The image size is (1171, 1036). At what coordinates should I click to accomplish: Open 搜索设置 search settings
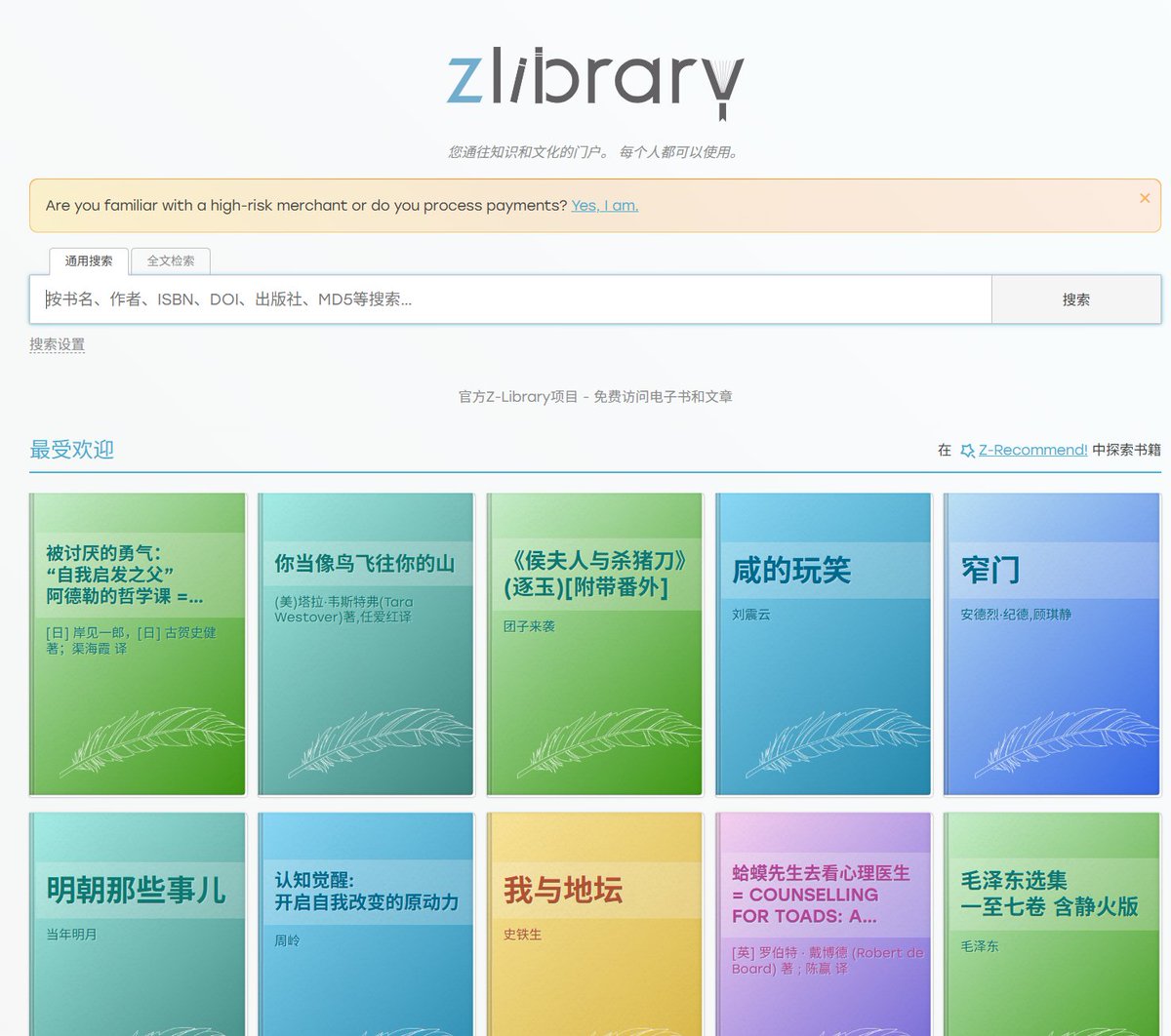(x=57, y=344)
